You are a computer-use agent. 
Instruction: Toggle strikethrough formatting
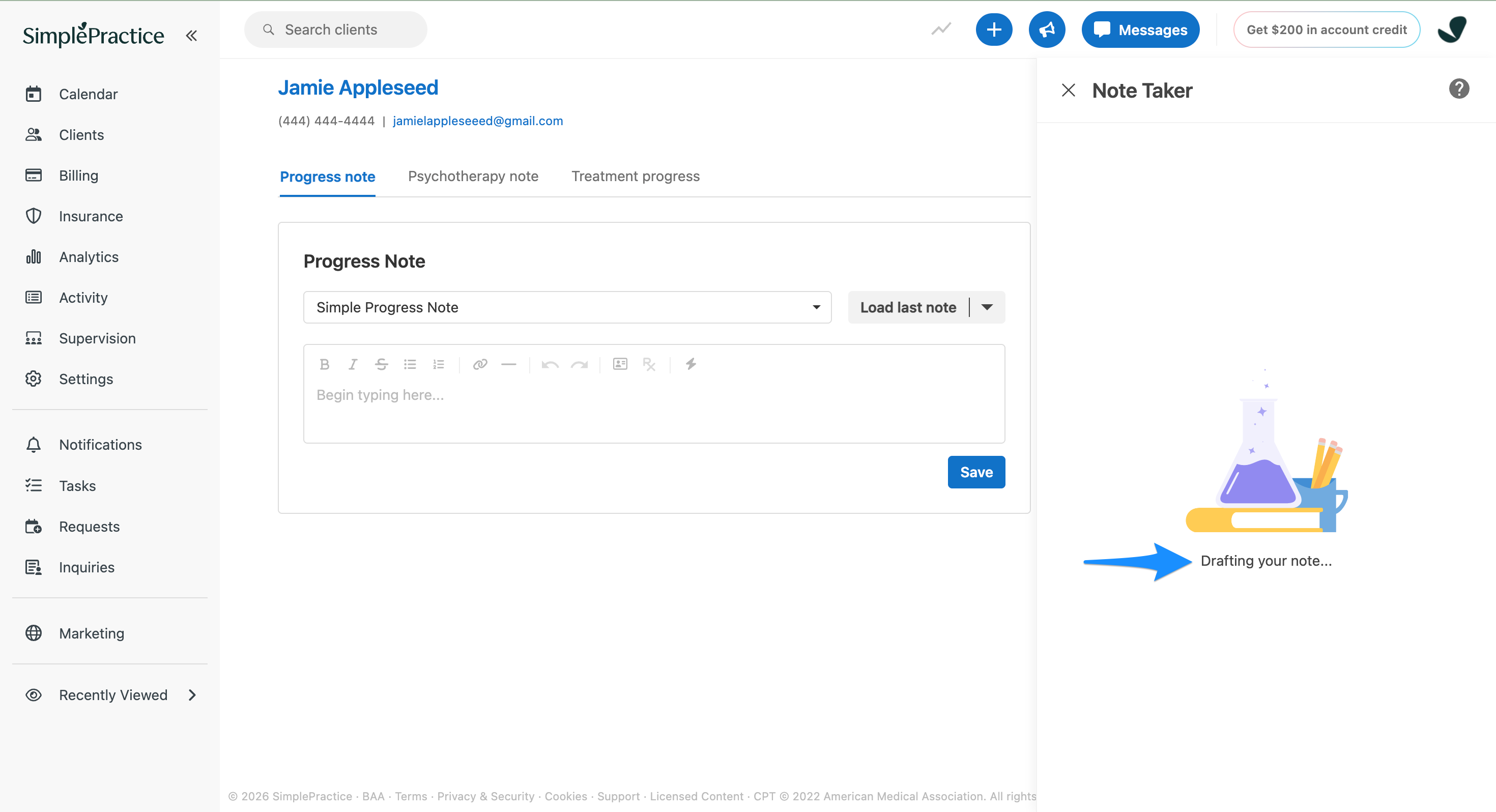[381, 364]
